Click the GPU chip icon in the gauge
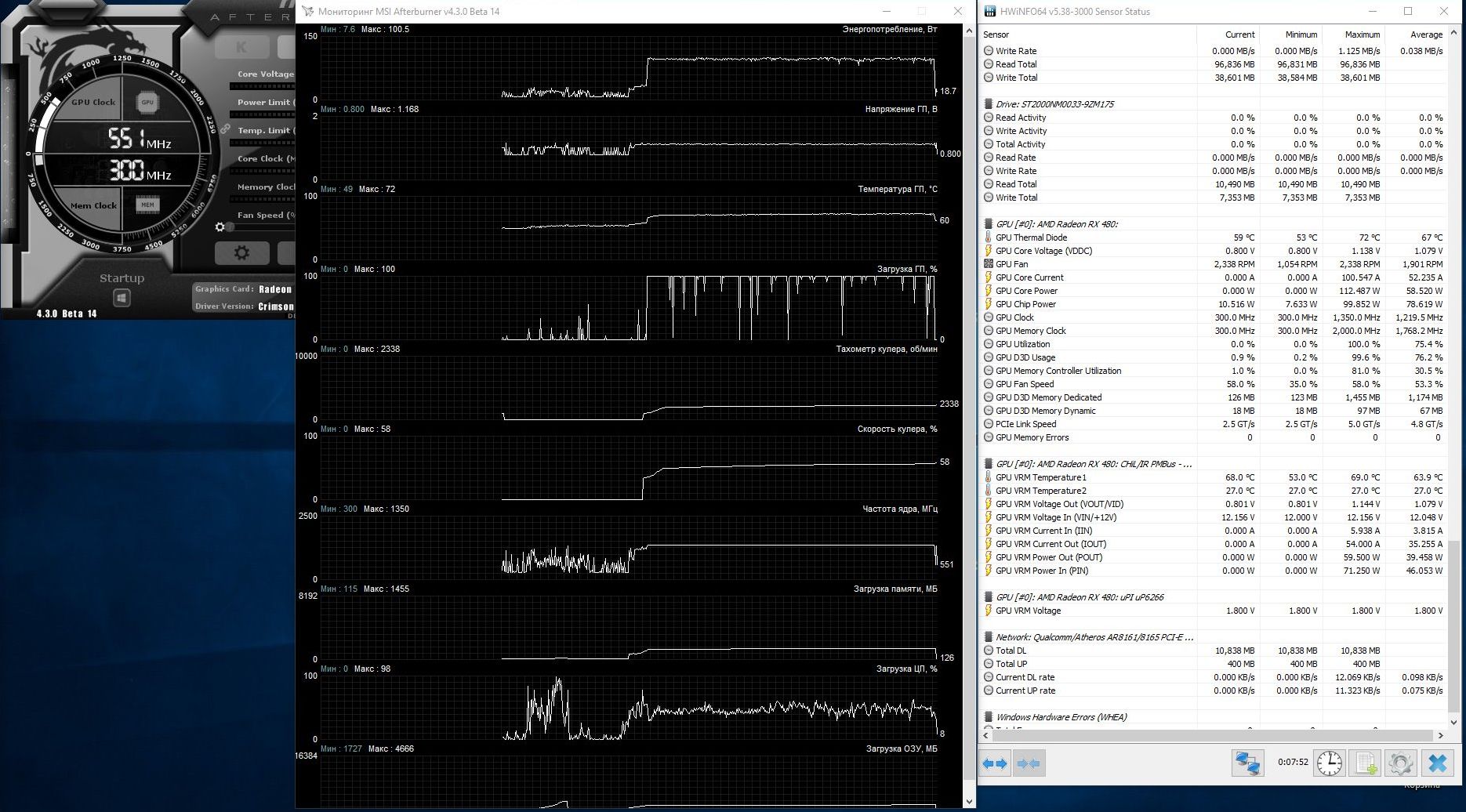The image size is (1466, 812). pos(147,102)
